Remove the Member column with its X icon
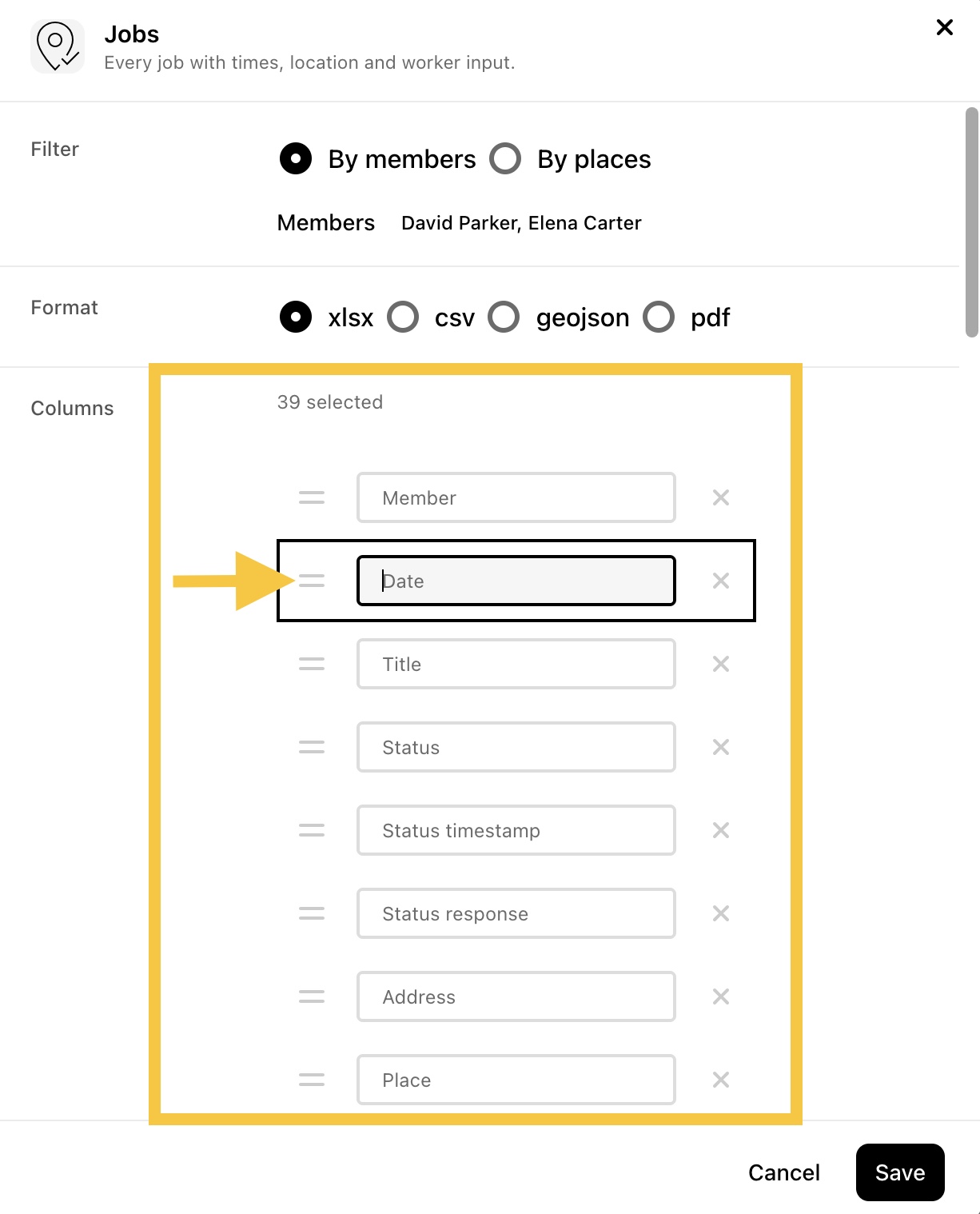The width and height of the screenshot is (980, 1214). point(720,497)
